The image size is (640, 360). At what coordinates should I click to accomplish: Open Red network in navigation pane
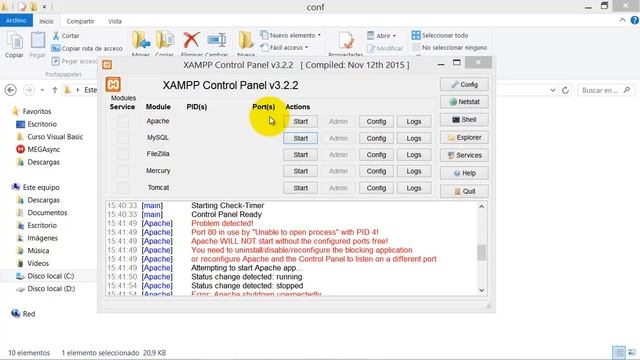24,314
